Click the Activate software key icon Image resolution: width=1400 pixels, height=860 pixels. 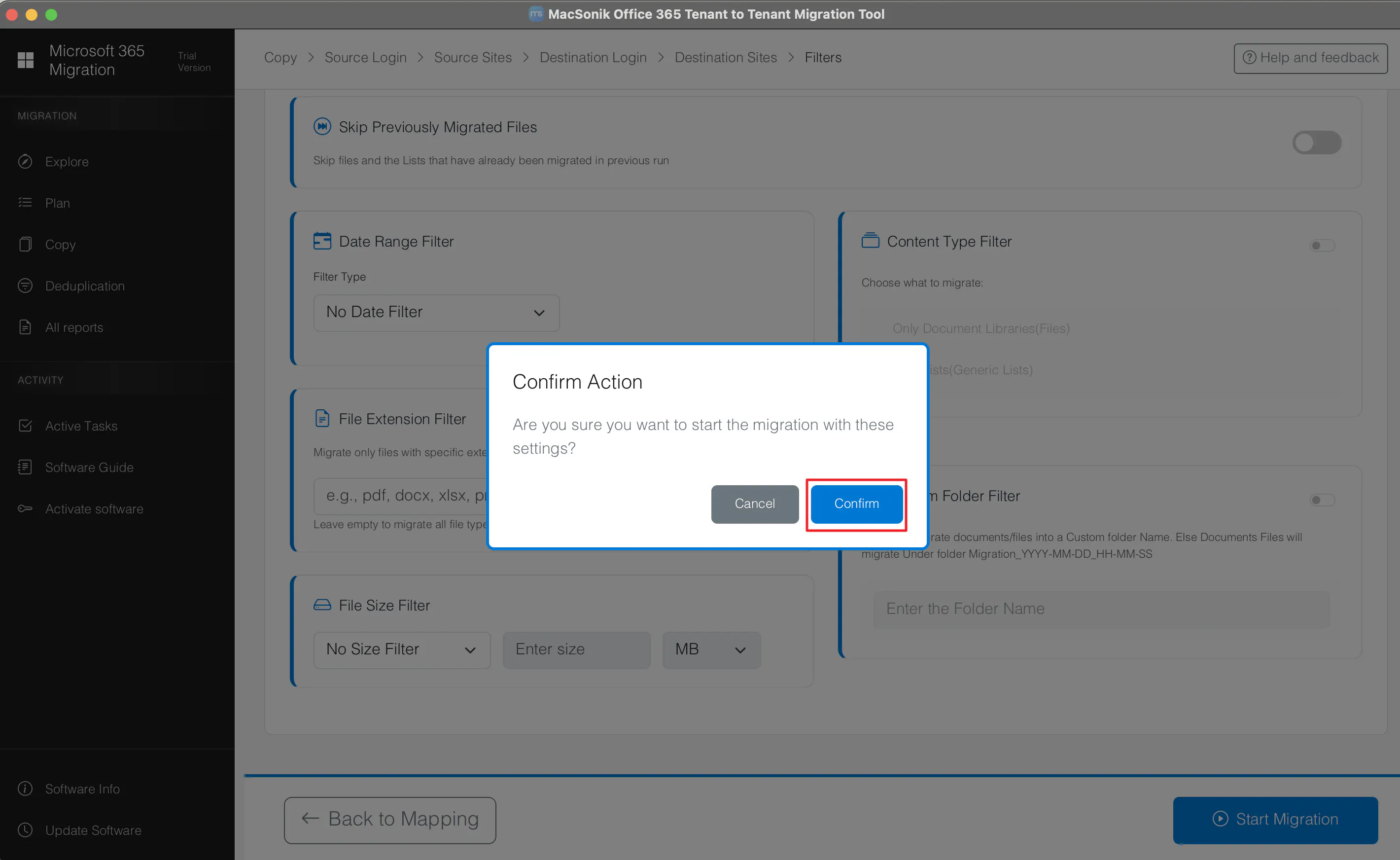tap(25, 508)
